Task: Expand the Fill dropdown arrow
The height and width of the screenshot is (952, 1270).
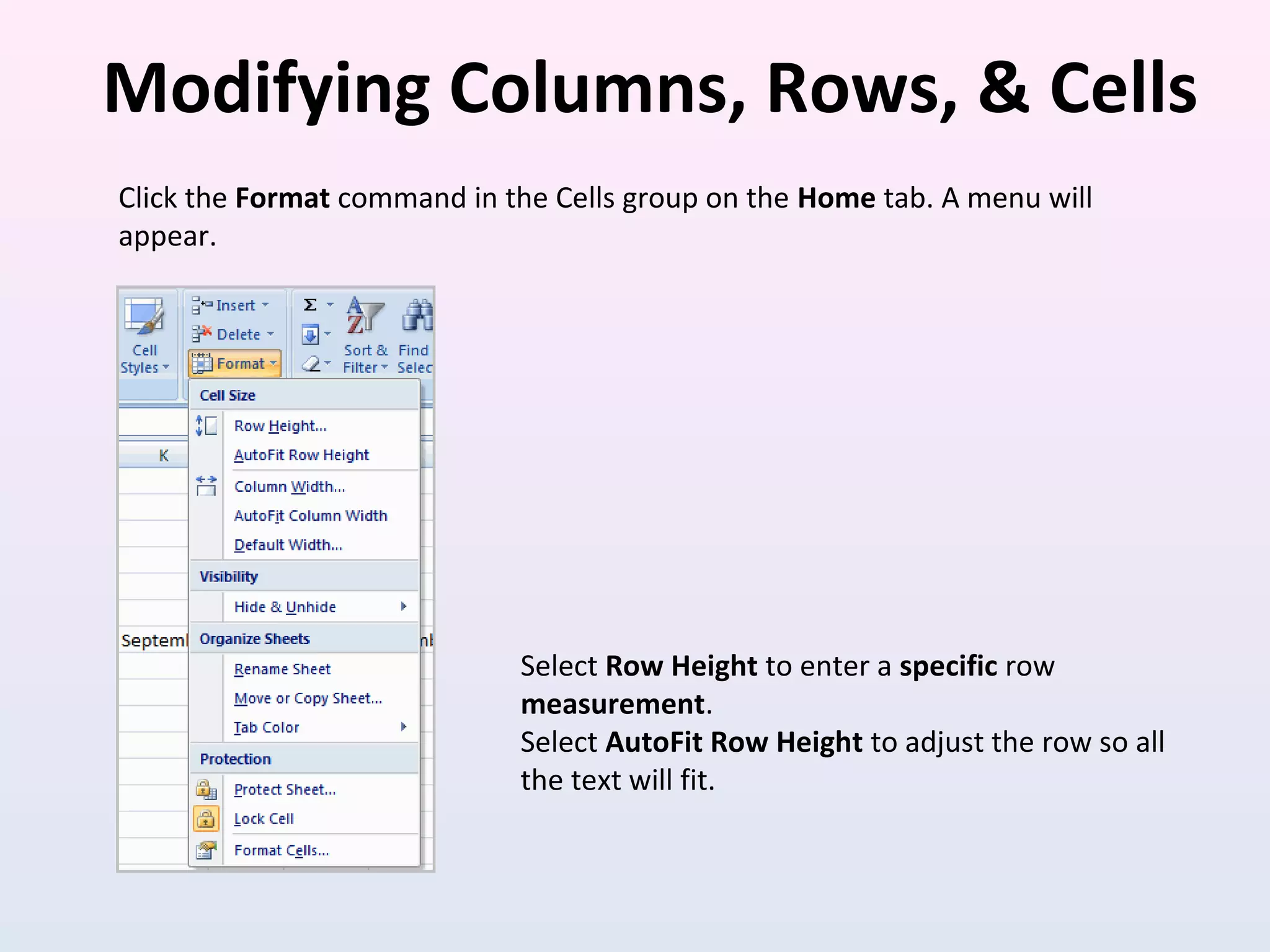Action: pyautogui.click(x=327, y=335)
